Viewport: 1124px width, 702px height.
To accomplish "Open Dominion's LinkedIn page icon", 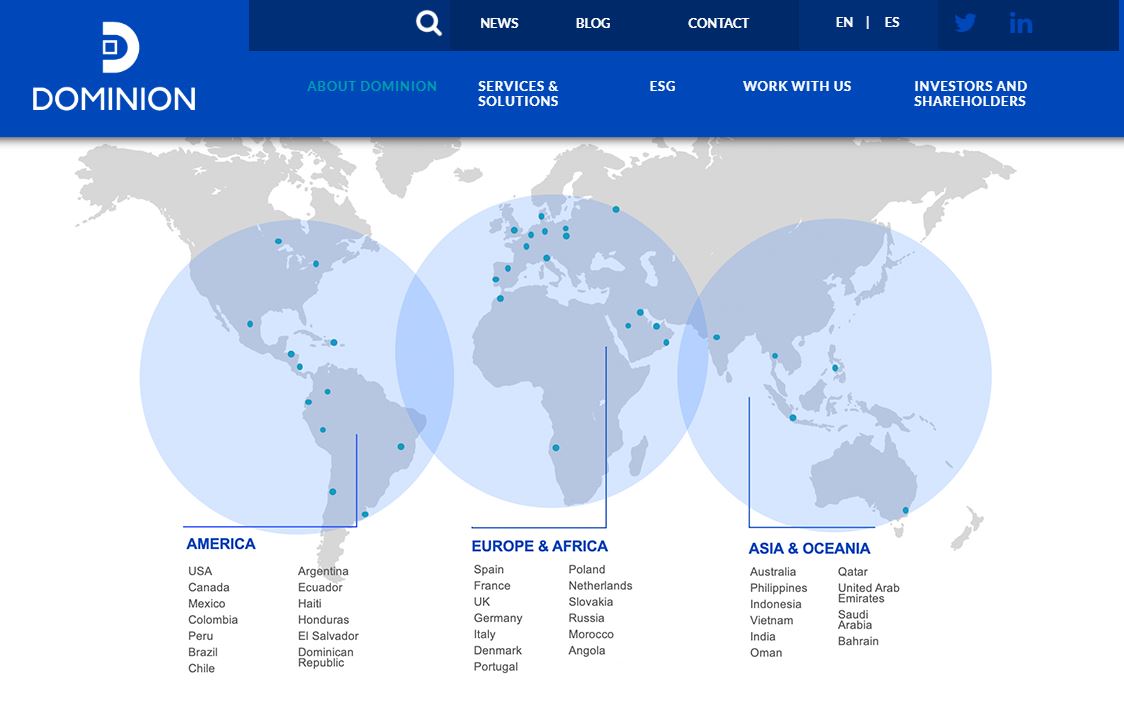I will tap(1021, 23).
